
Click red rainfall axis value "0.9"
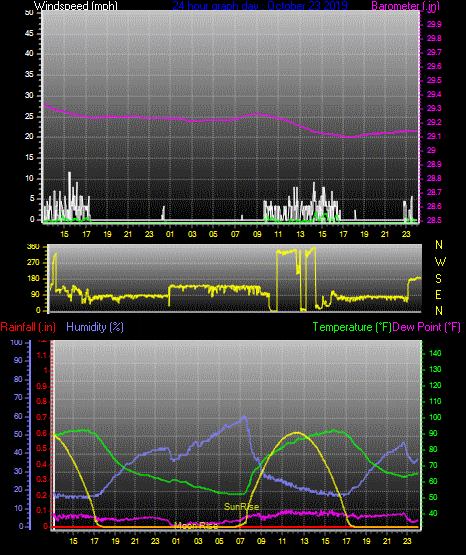[x=42, y=386]
